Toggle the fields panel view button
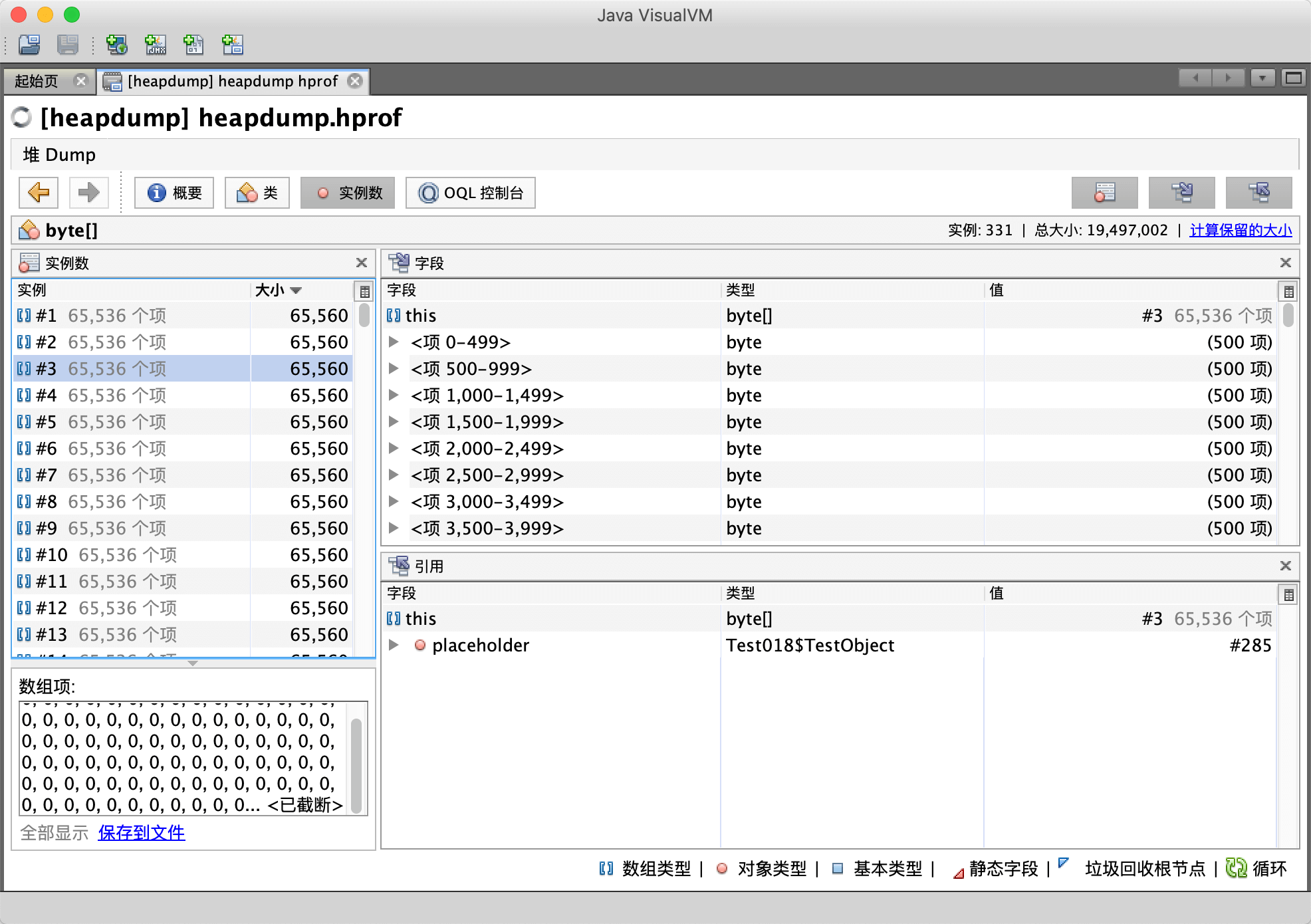This screenshot has width=1311, height=924. pyautogui.click(x=1181, y=193)
